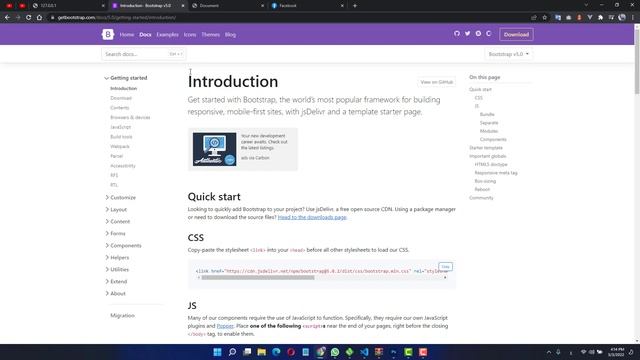Open Browsers & devices in sidebar

[x=130, y=118]
